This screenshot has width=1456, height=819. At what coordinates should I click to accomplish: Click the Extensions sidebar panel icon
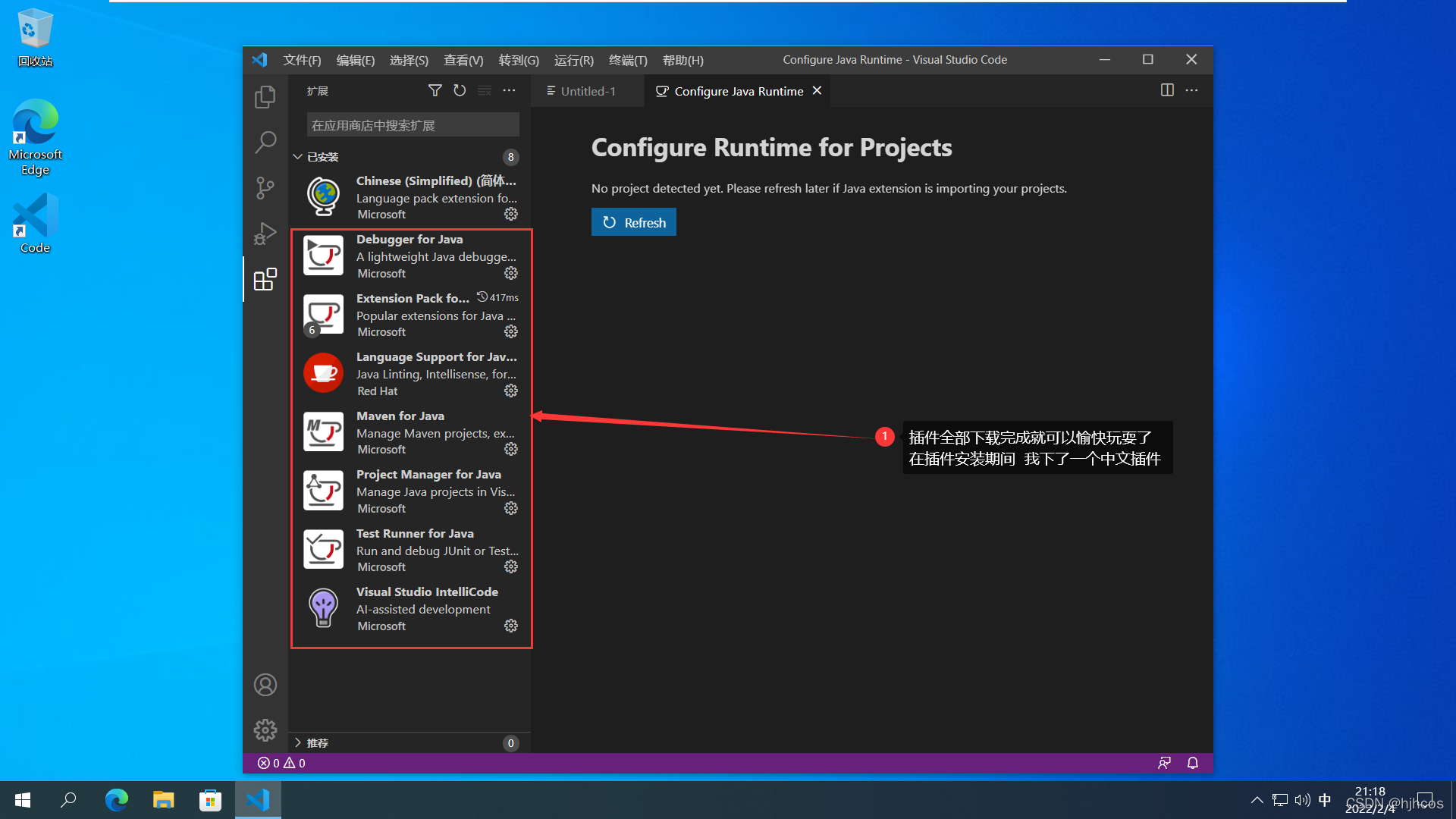coord(264,280)
